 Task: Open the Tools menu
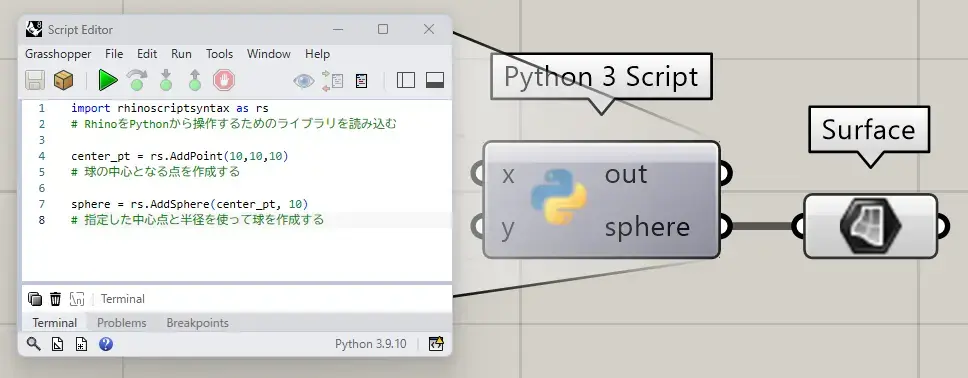click(x=220, y=54)
